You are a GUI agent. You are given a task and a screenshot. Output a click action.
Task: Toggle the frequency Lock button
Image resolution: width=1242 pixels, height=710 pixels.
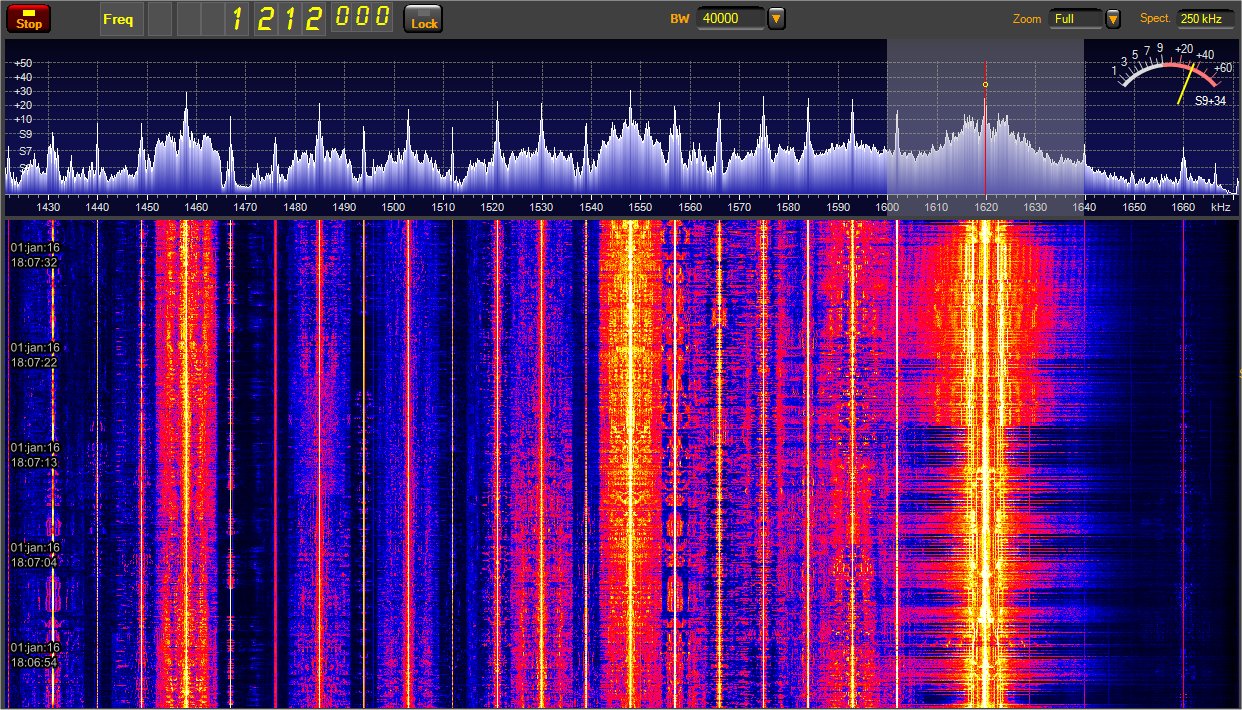coord(423,19)
